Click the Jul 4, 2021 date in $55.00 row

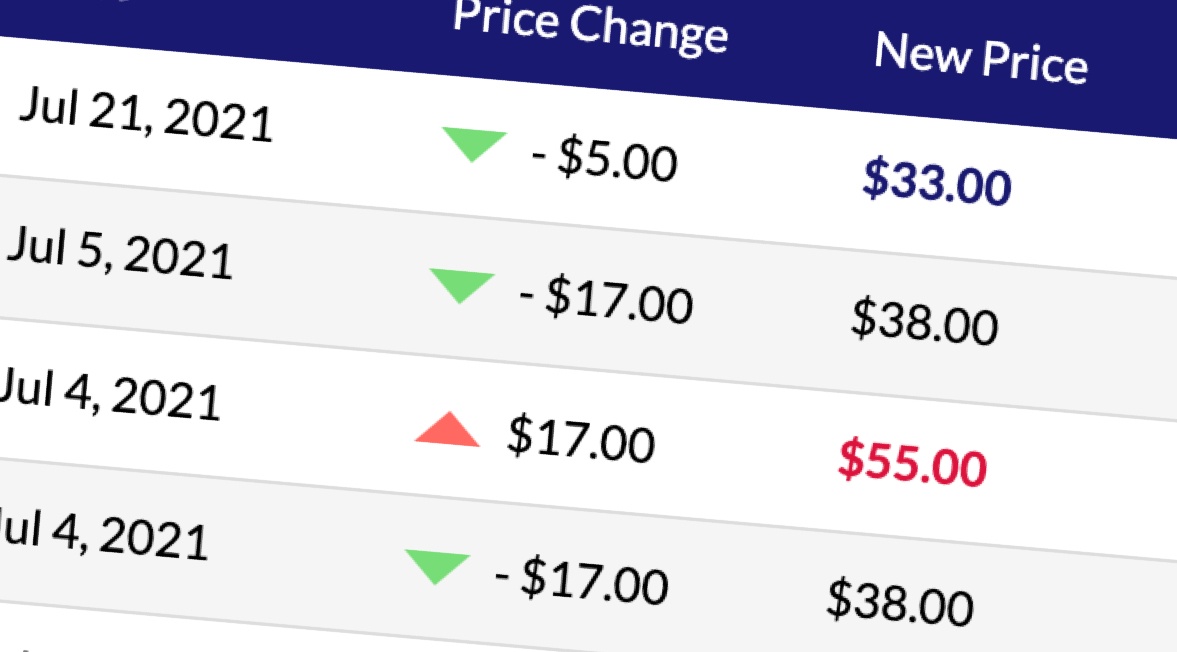click(108, 394)
